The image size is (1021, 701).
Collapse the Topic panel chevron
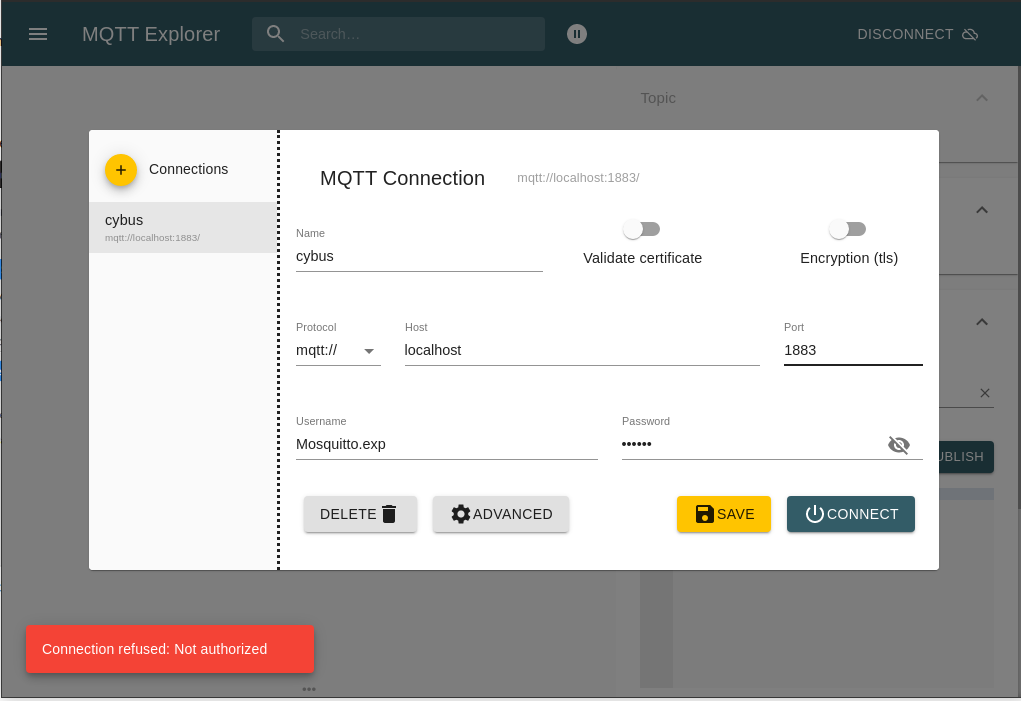(x=981, y=98)
